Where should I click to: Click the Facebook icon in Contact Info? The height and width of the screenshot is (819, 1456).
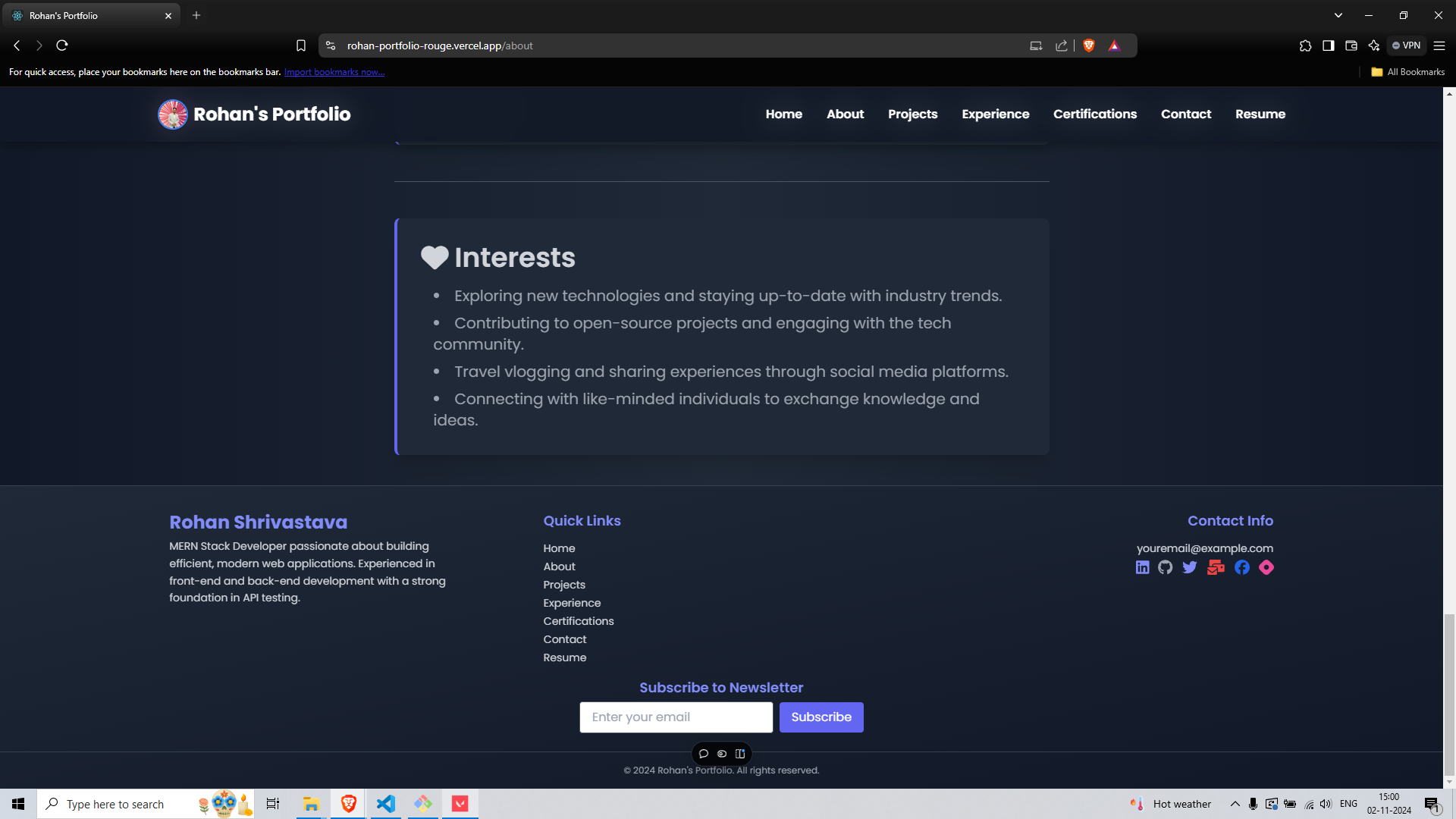pos(1242,567)
